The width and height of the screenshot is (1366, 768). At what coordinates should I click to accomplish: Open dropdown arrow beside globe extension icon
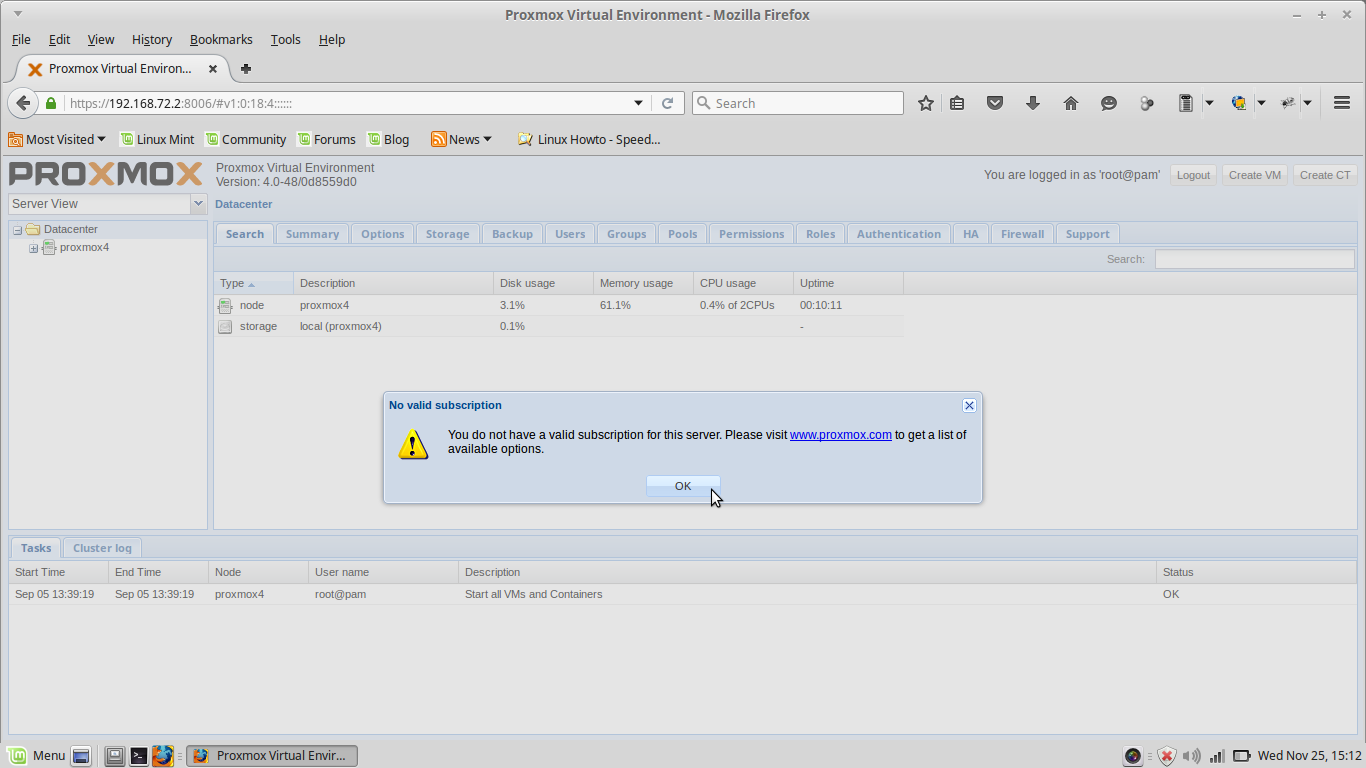pyautogui.click(x=1261, y=103)
